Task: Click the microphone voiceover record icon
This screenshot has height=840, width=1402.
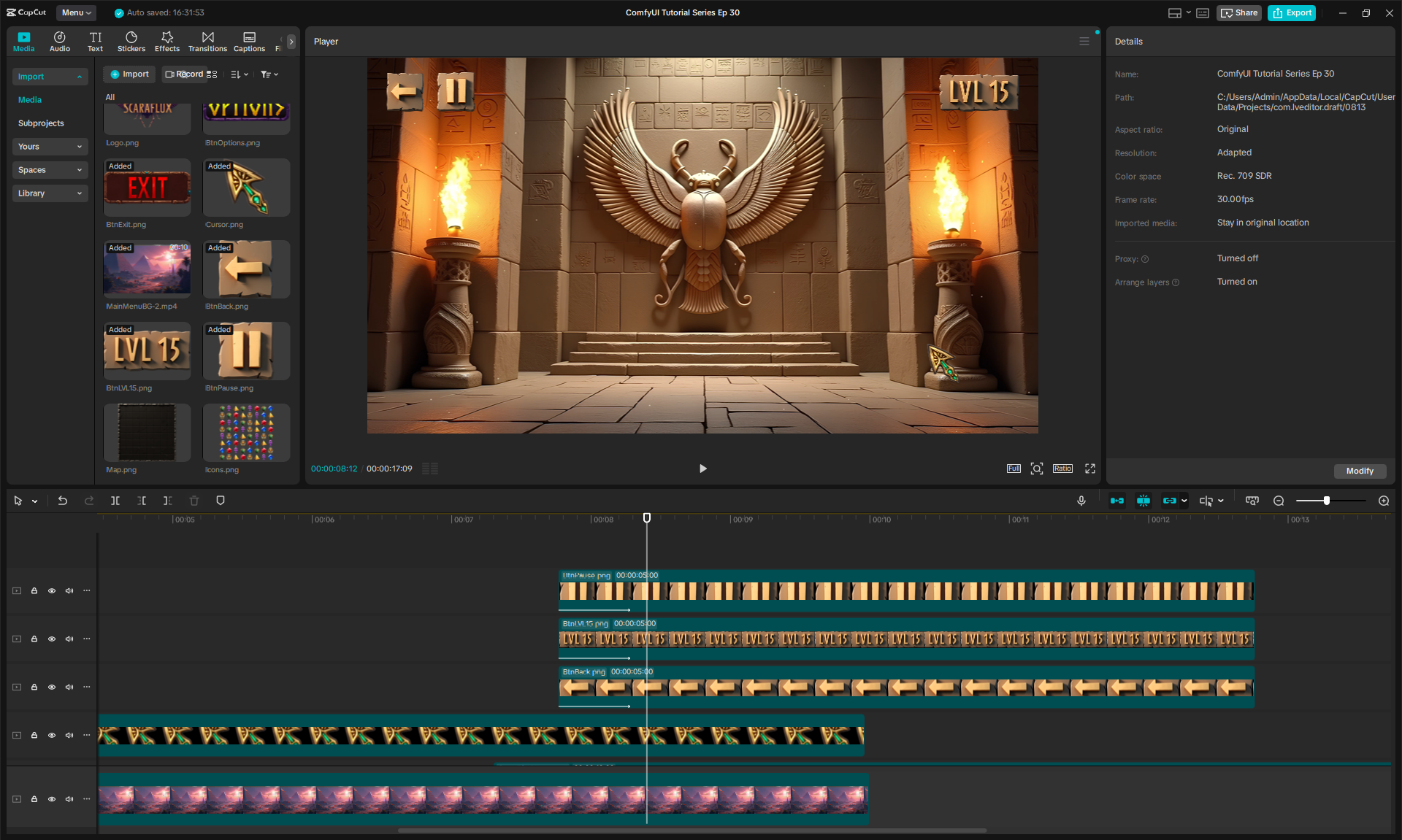Action: 1081,501
